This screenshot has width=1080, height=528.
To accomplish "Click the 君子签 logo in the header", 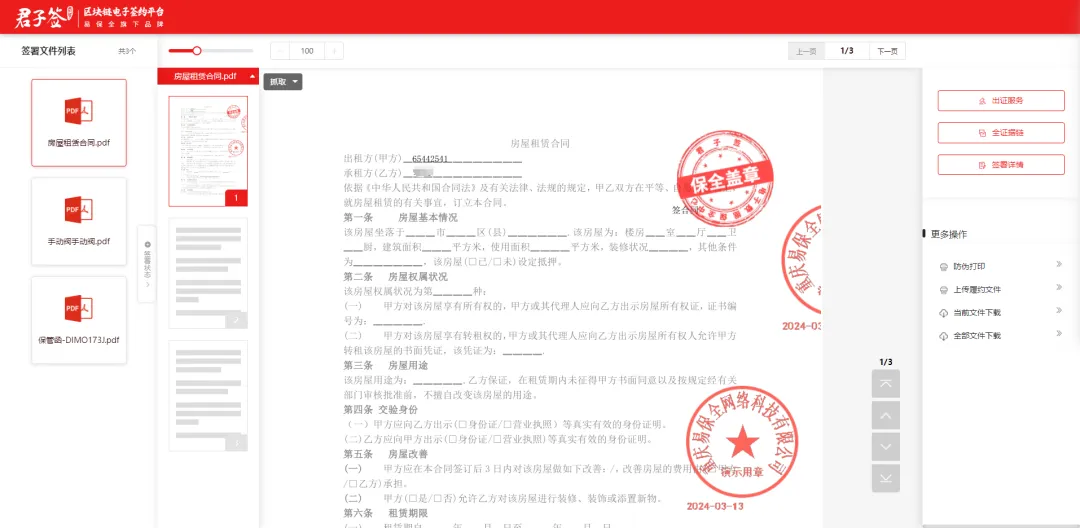I will pyautogui.click(x=43, y=17).
